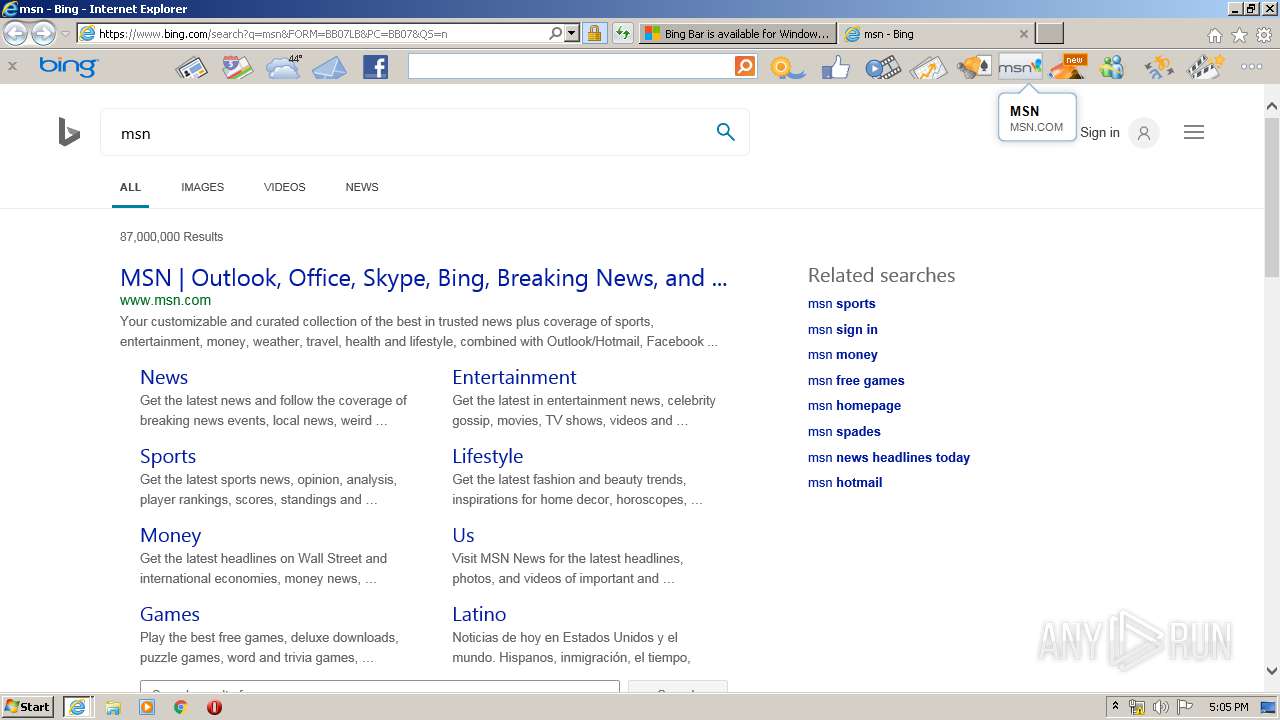This screenshot has height=720, width=1280.
Task: Open the Videos film icon in the Bing Bar
Action: click(882, 68)
